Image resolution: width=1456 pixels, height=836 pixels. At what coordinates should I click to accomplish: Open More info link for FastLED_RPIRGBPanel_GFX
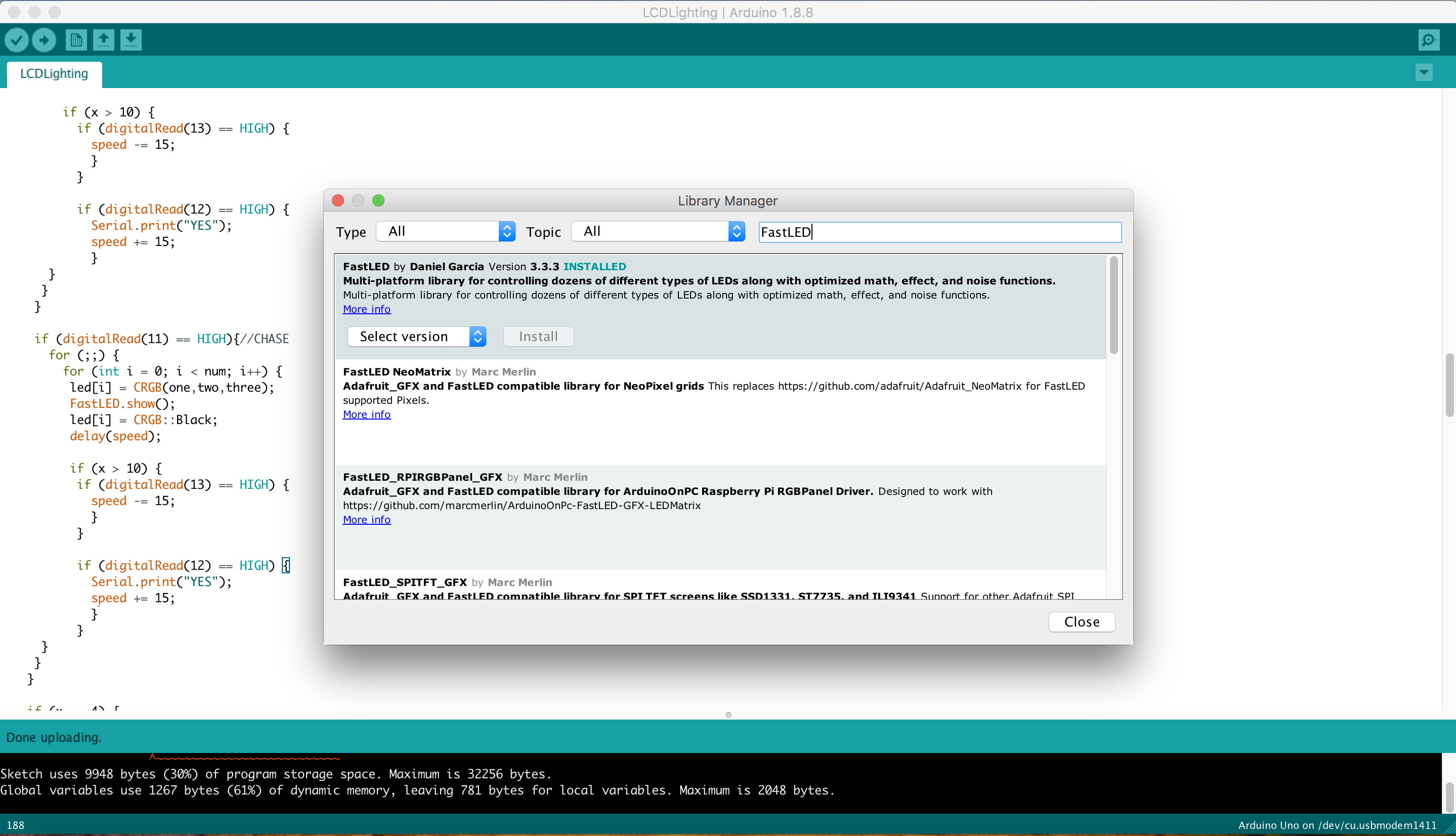click(366, 520)
